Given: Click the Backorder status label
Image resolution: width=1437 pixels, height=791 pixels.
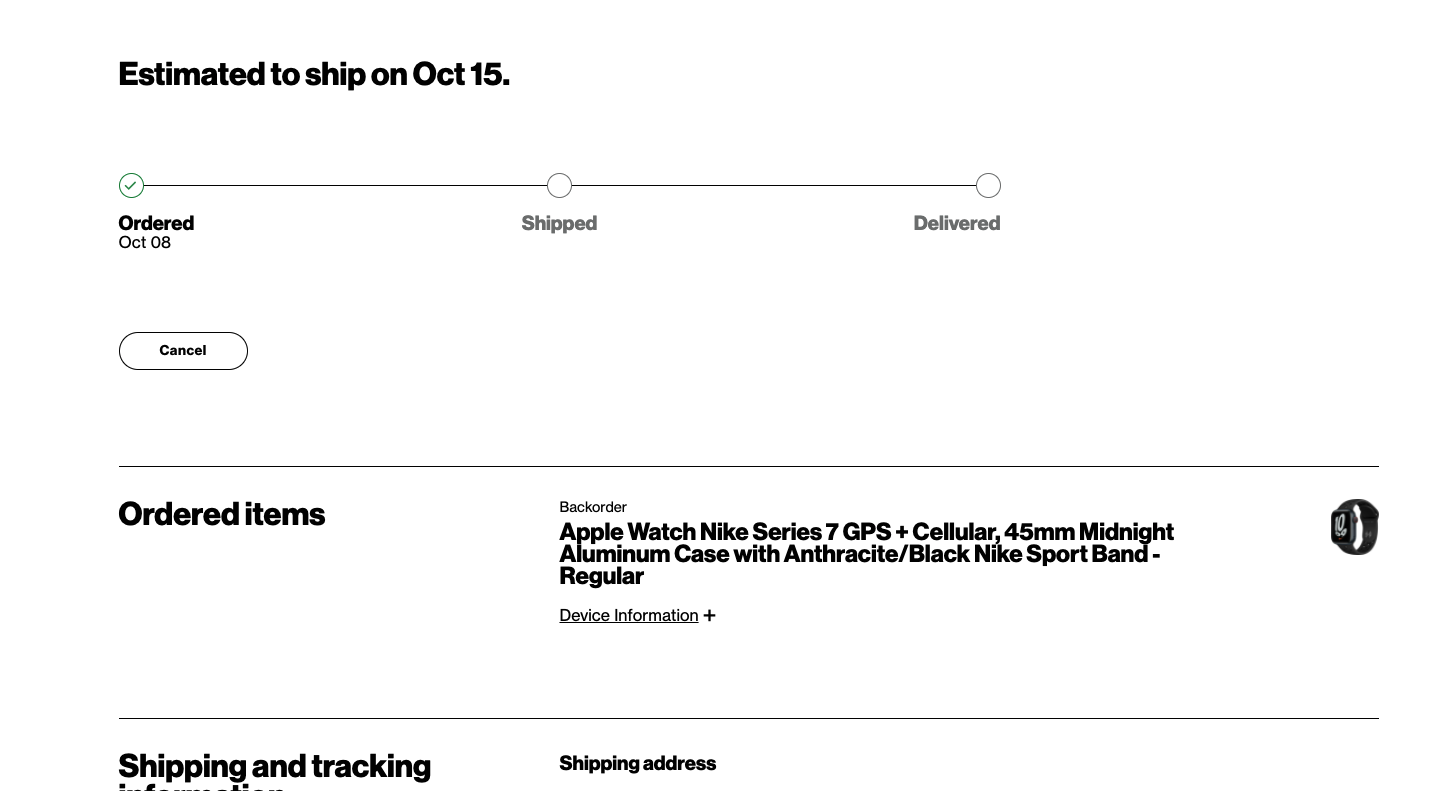Looking at the screenshot, I should [x=593, y=507].
